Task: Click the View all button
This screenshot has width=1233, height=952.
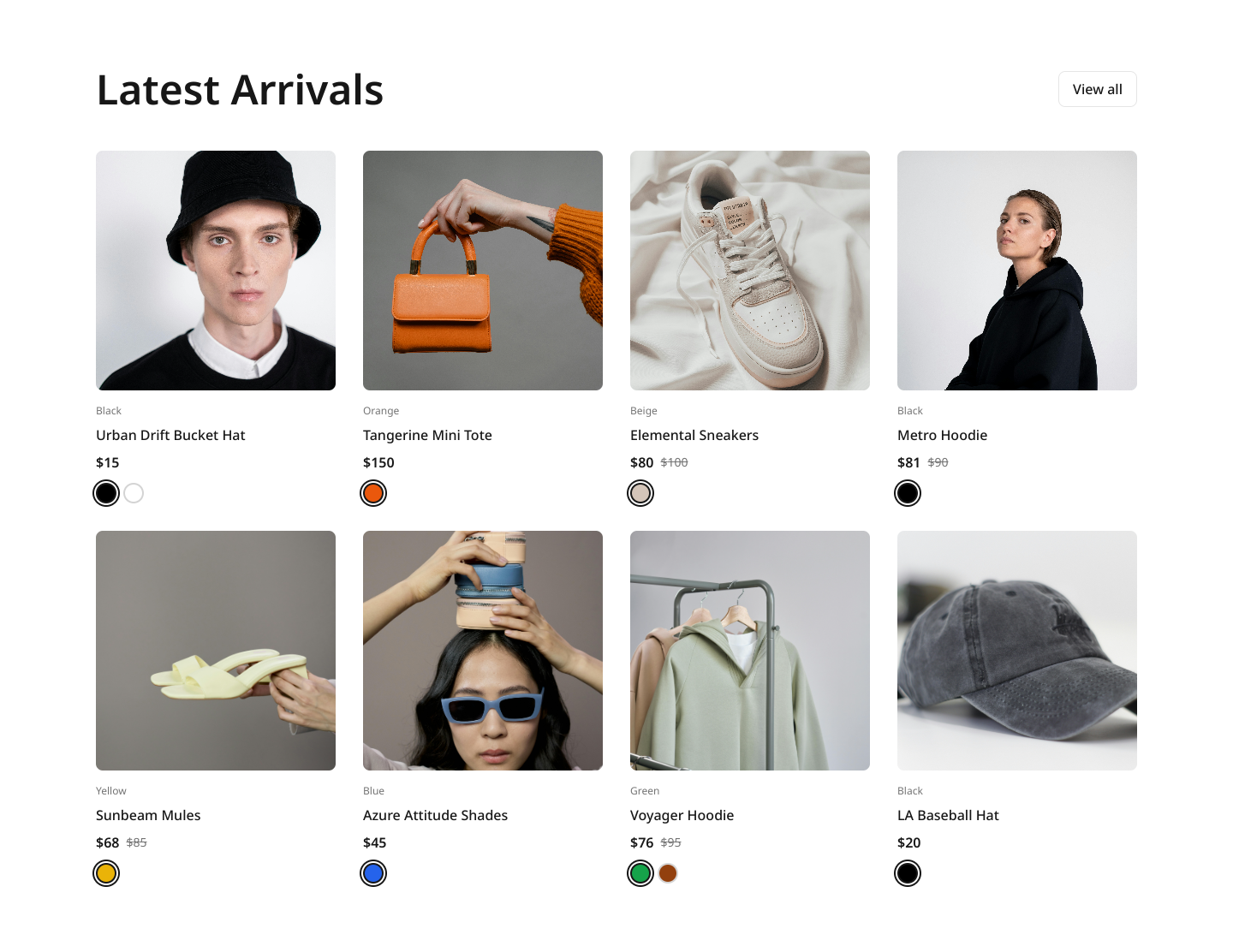Action: coord(1097,89)
